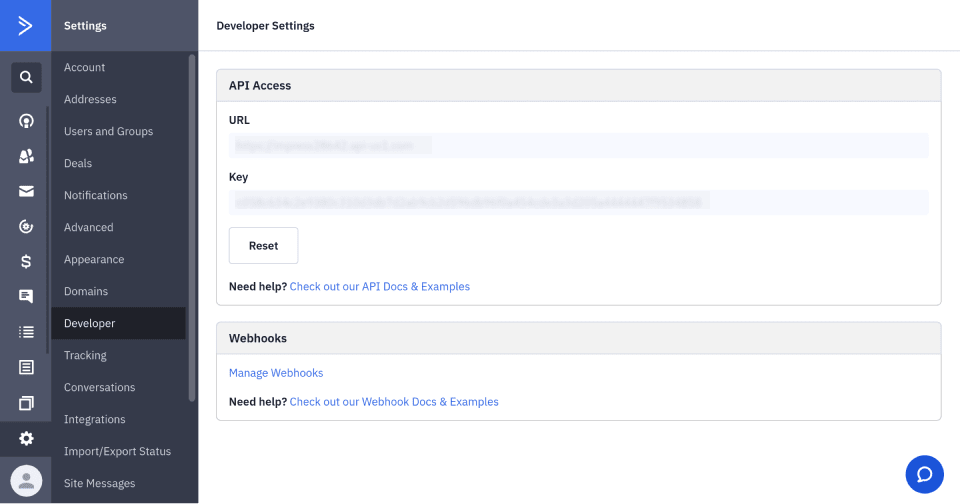960x504 pixels.
Task: Open Notifications settings
Action: 96,195
